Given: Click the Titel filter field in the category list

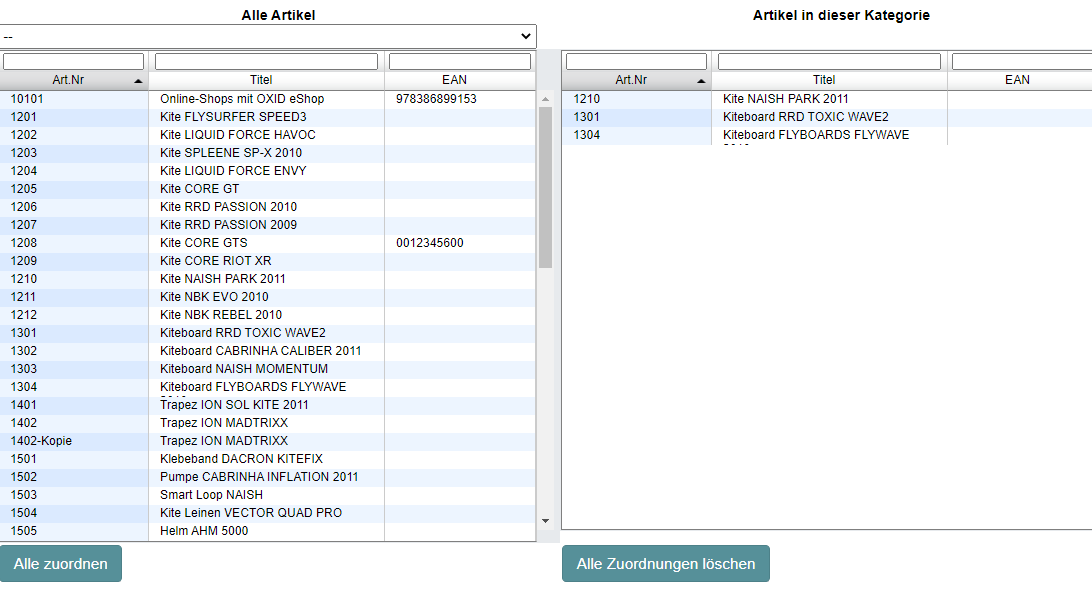Looking at the screenshot, I should point(829,61).
